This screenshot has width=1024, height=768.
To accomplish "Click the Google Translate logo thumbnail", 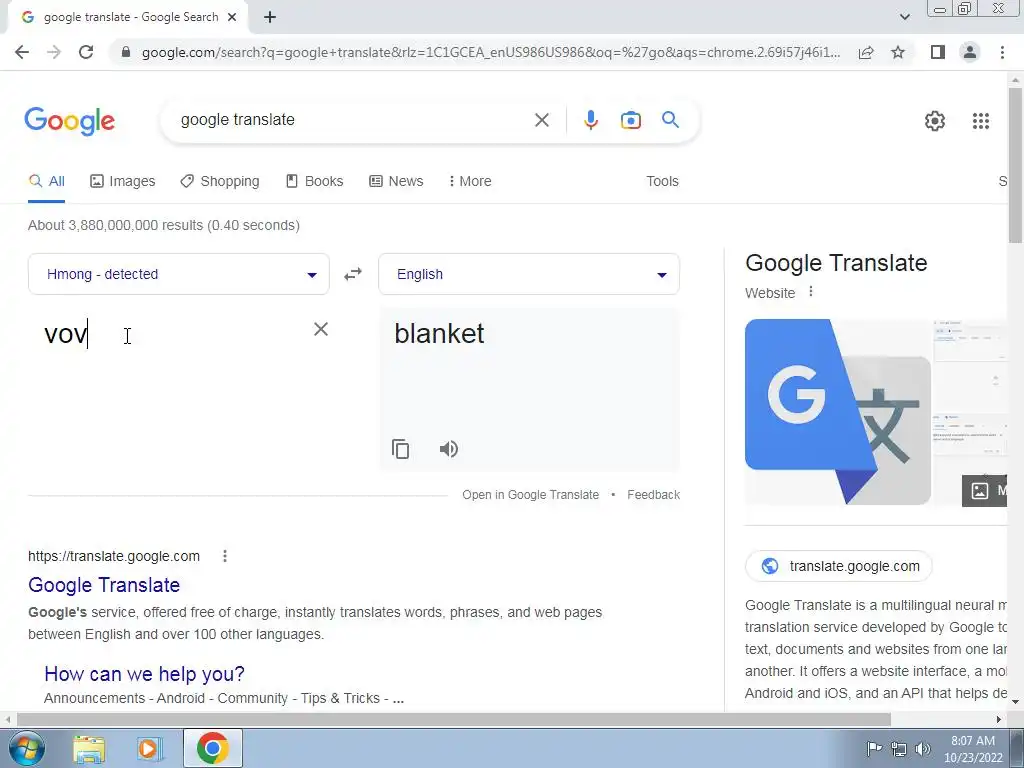I will [837, 412].
